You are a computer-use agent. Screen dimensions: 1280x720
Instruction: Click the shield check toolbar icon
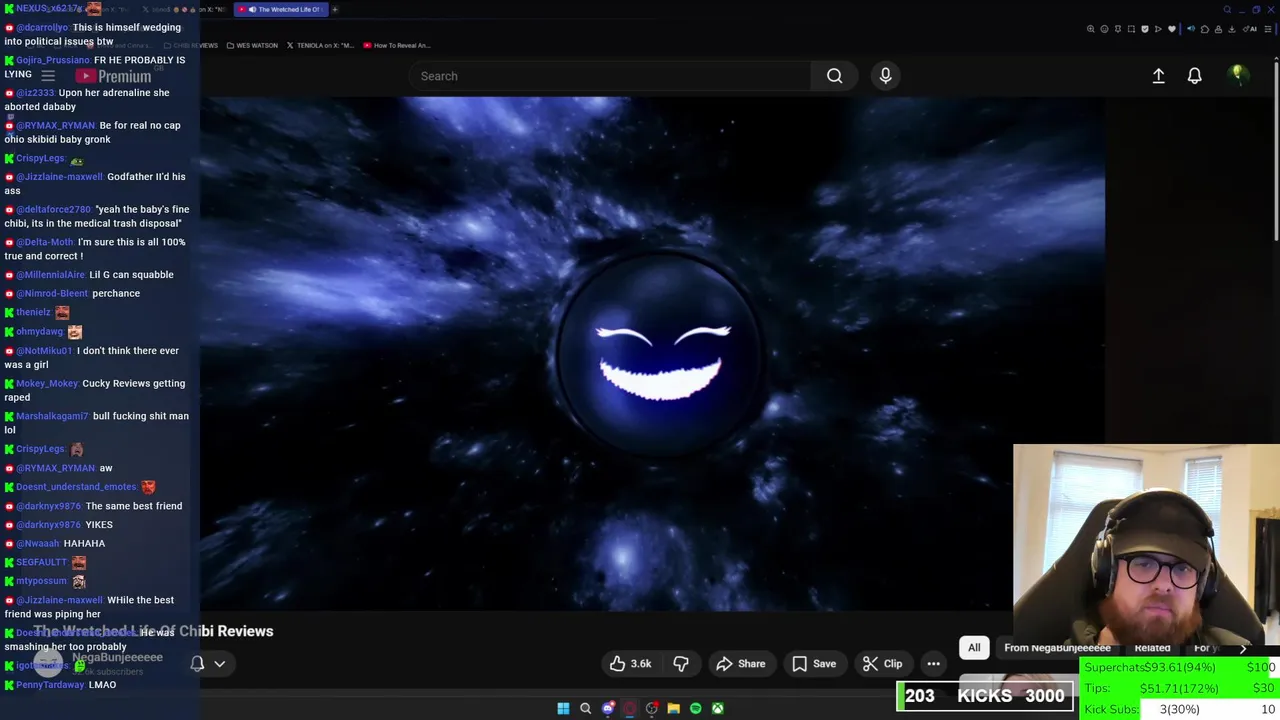click(x=1145, y=29)
